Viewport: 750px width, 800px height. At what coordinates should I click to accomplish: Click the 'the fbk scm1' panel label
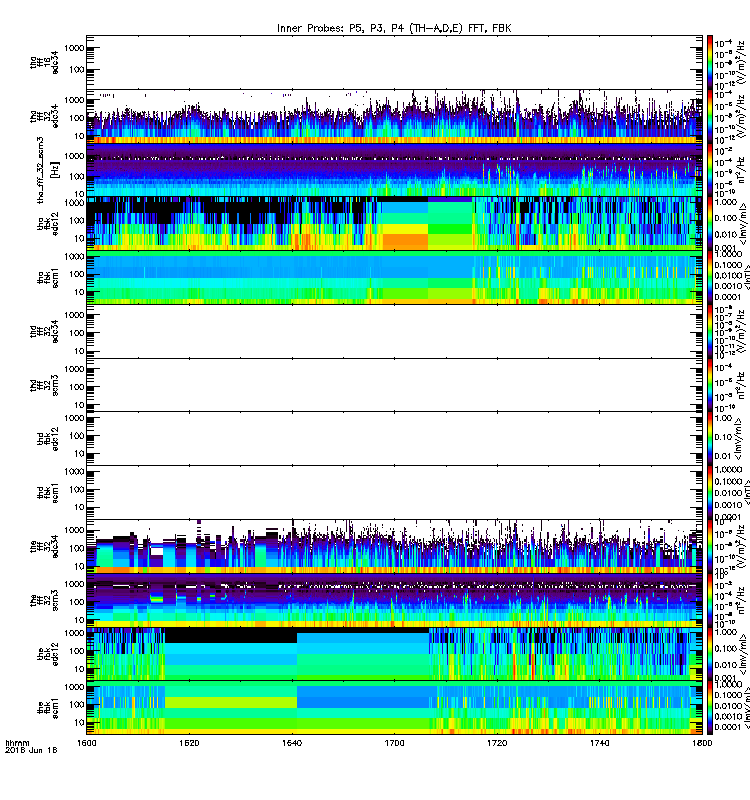(x=48, y=708)
